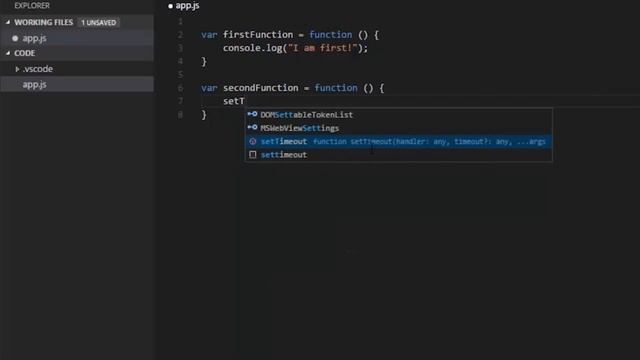Click line number 2 in gutter
This screenshot has height=360, width=640.
[x=180, y=35]
